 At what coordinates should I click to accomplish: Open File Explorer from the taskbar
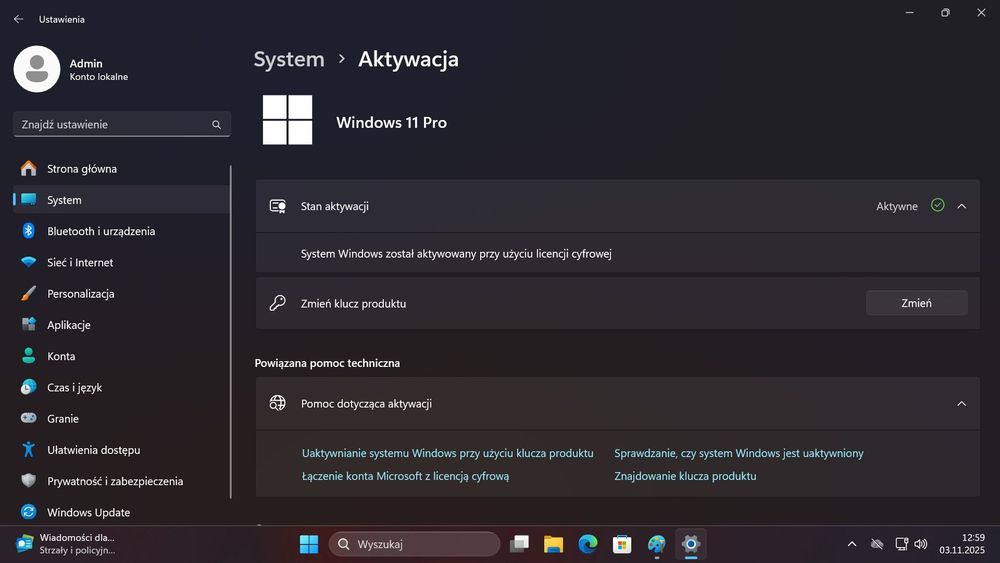[554, 544]
